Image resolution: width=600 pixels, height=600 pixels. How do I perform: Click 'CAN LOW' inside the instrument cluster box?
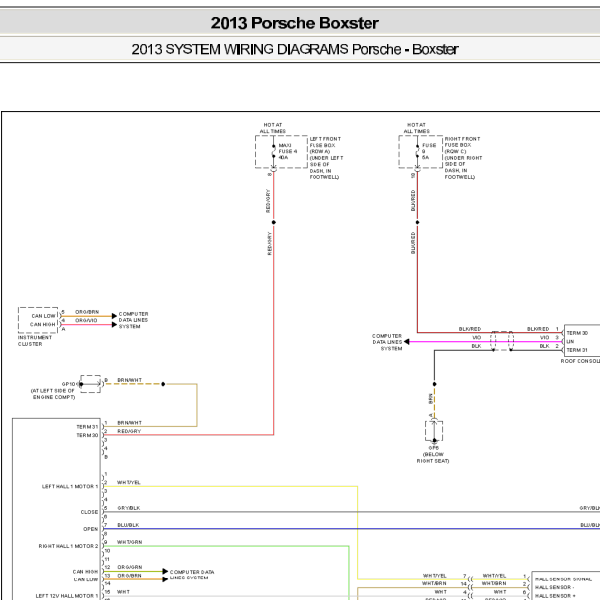(43, 316)
